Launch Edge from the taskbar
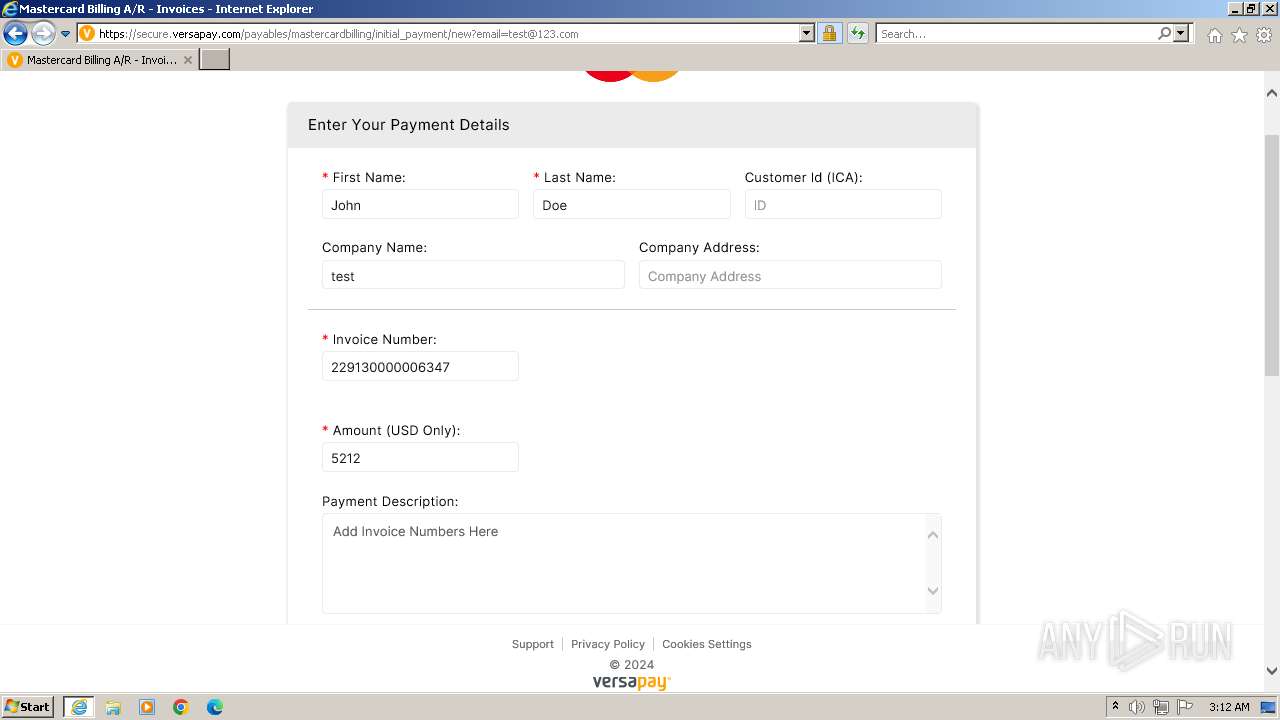The image size is (1280, 720). pyautogui.click(x=215, y=707)
